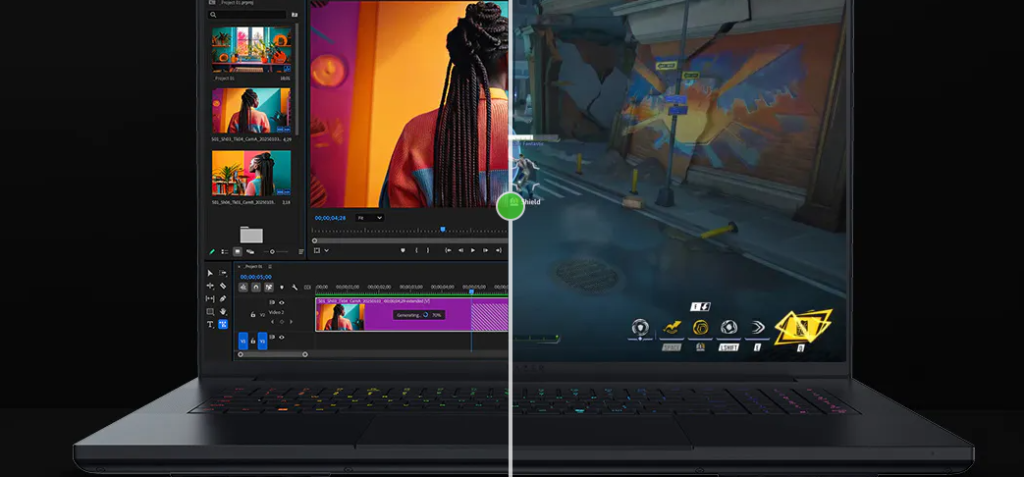Select the Project 01 room thumbnail

(x=251, y=49)
